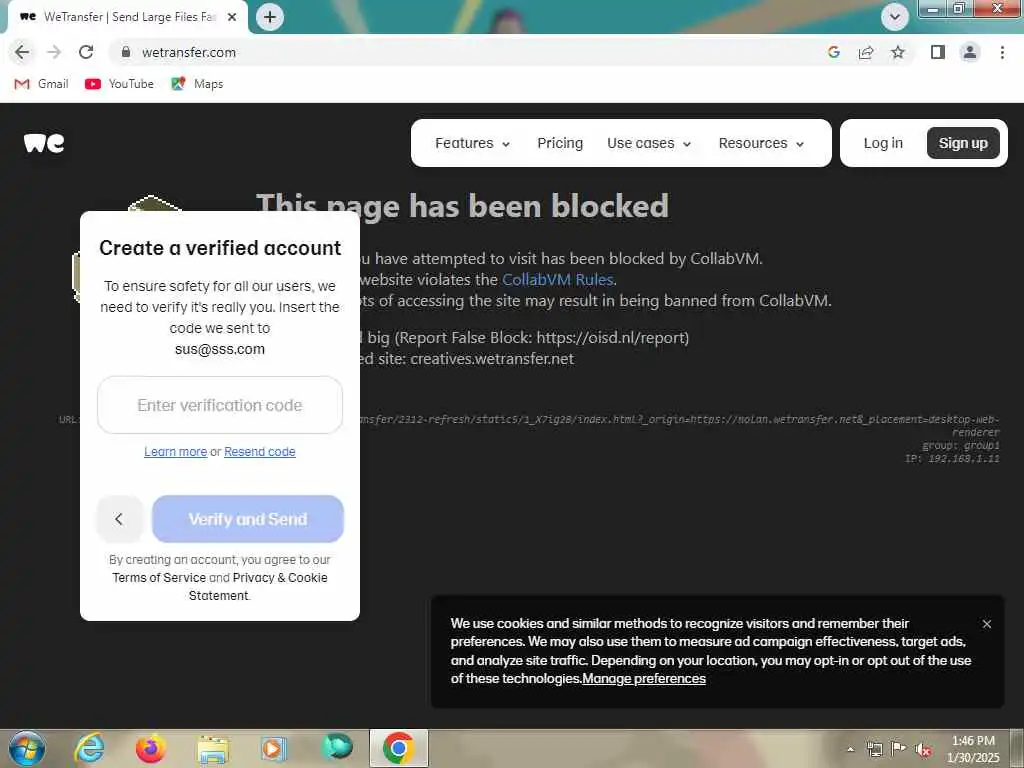Screen dimensions: 1024x768
Task: Open the Manage preferences link
Action: [x=644, y=679]
